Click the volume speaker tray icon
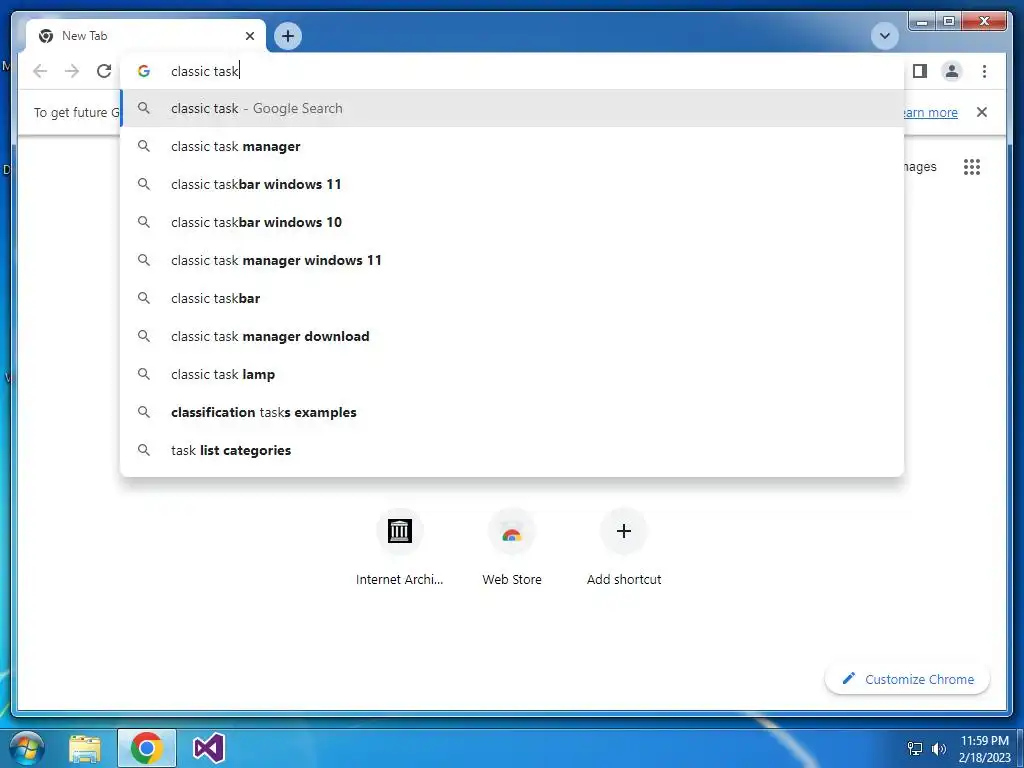The width and height of the screenshot is (1024, 768). point(938,748)
